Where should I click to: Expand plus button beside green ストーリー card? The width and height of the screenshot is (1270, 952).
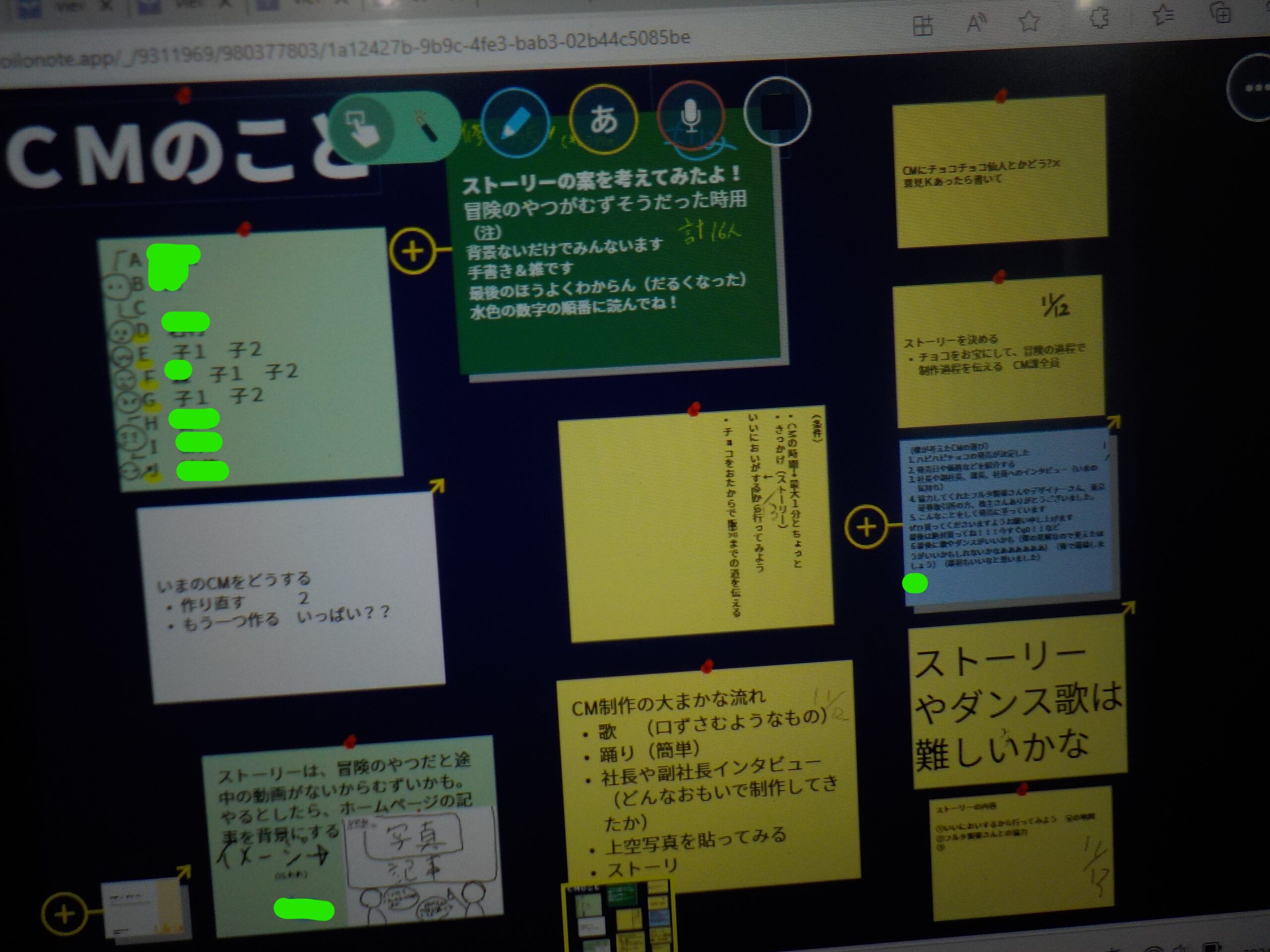pos(413,251)
